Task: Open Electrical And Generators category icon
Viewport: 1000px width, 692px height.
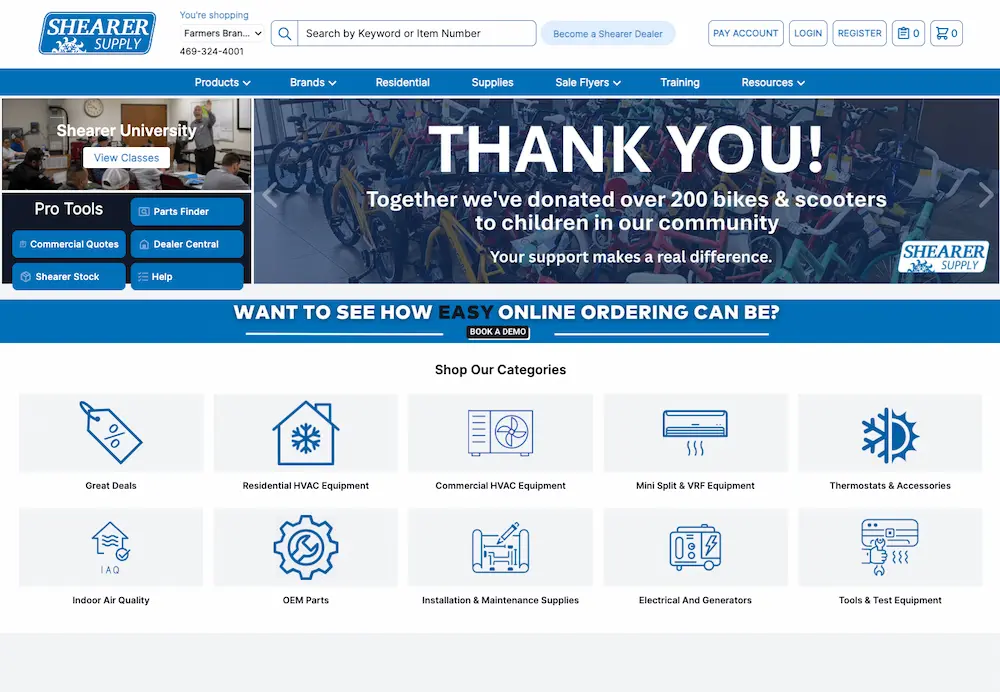Action: pyautogui.click(x=695, y=547)
